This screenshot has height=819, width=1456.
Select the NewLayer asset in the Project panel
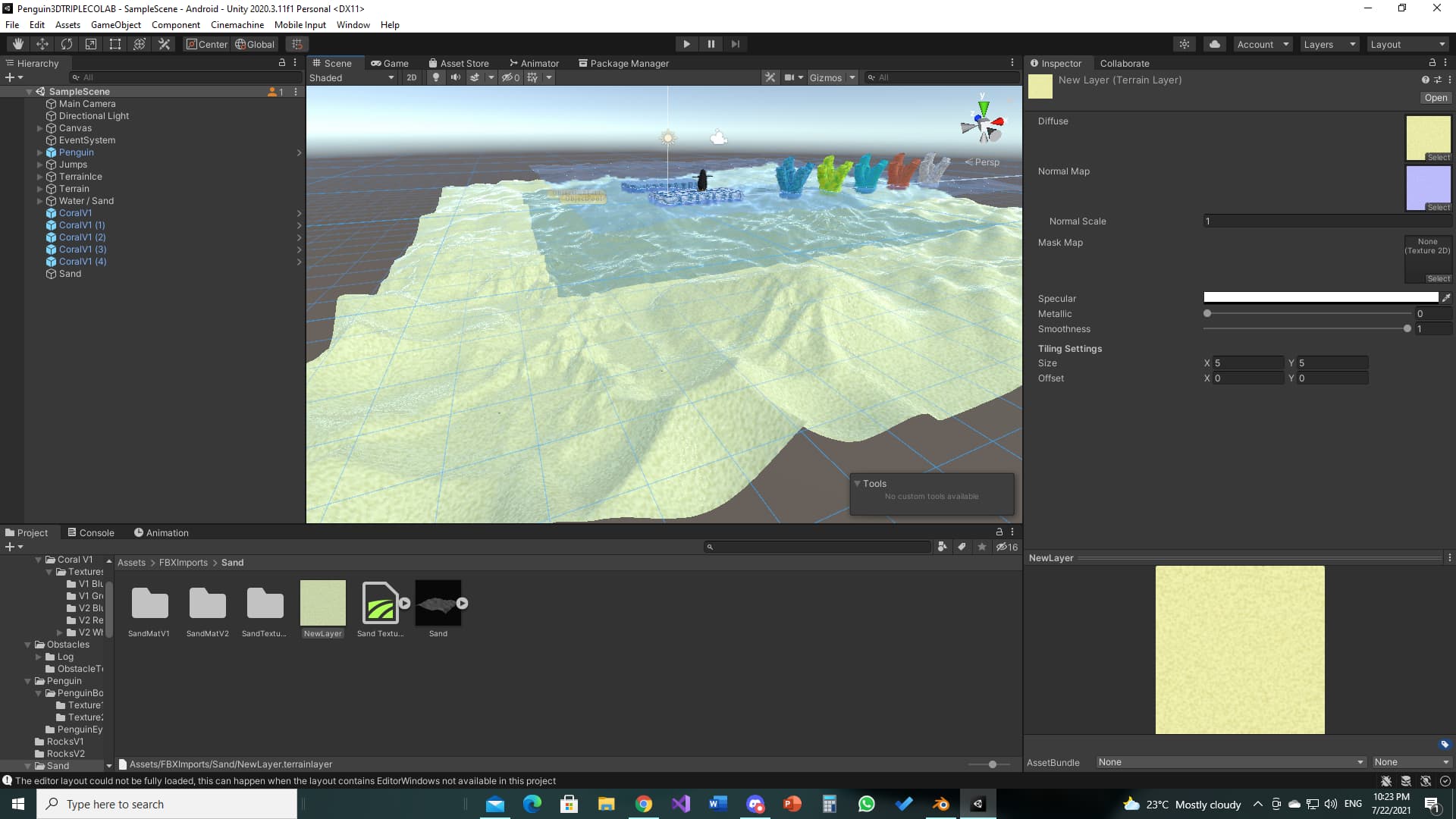pyautogui.click(x=322, y=603)
